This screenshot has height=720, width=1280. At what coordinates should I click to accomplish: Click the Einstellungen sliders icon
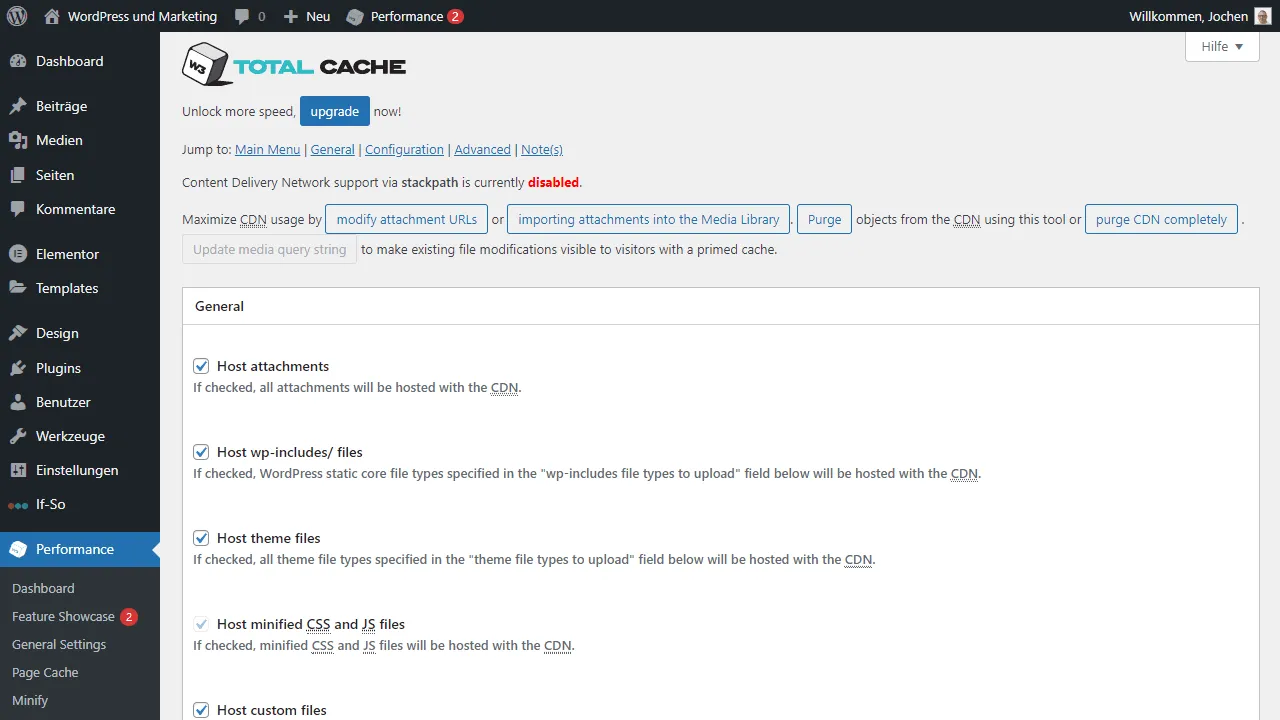18,470
